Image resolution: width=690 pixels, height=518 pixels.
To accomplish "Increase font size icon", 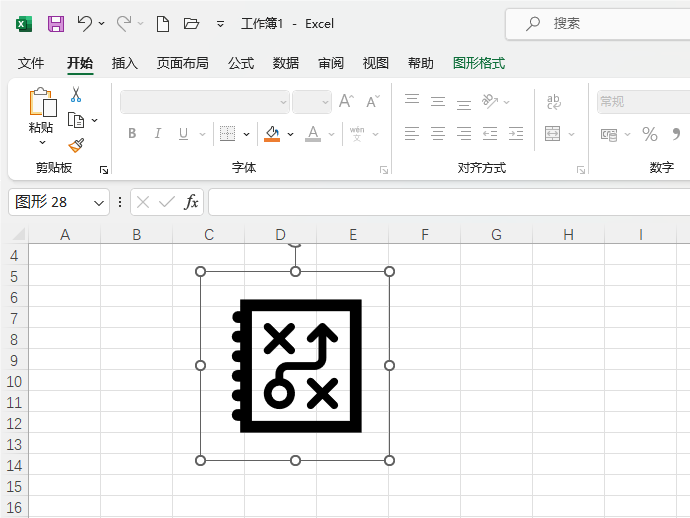I will [346, 102].
